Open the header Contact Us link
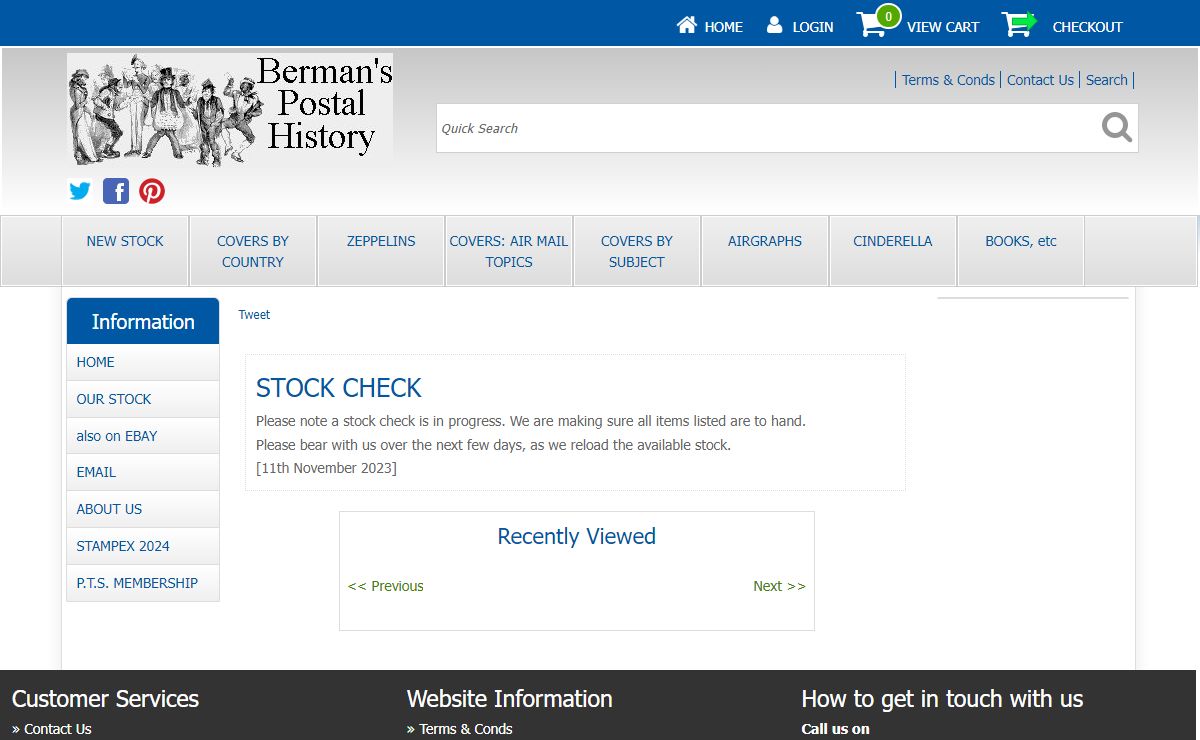Screen dimensions: 1200x740 tap(1040, 80)
